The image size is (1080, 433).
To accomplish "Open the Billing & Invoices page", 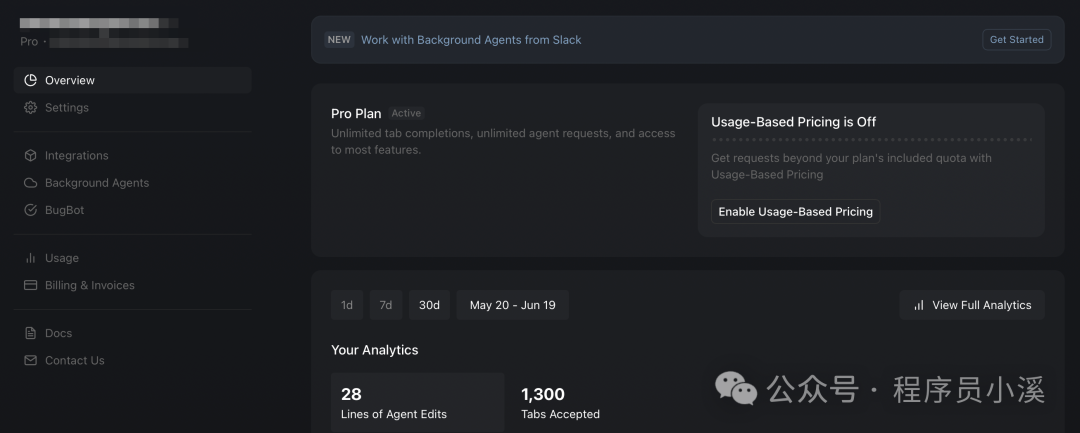I will 89,286.
